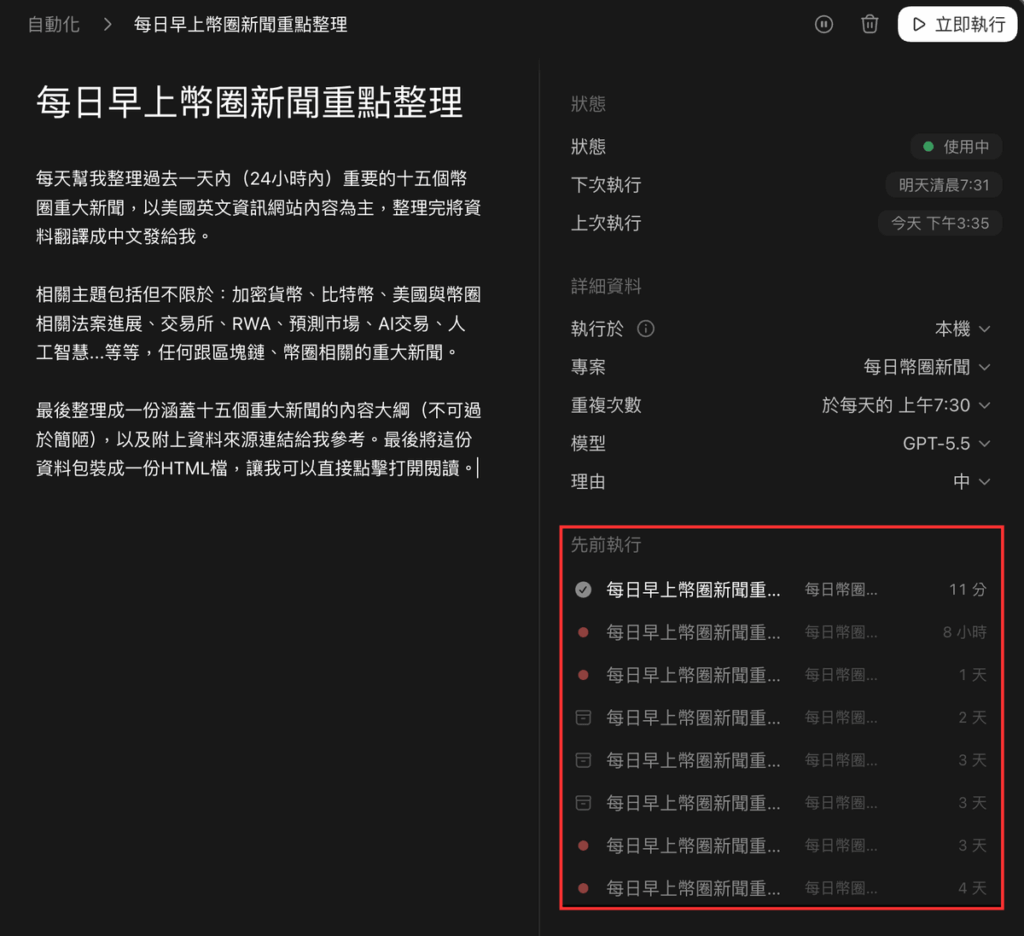Click the 使用中 status badge
This screenshot has height=936, width=1024.
pyautogui.click(x=956, y=147)
